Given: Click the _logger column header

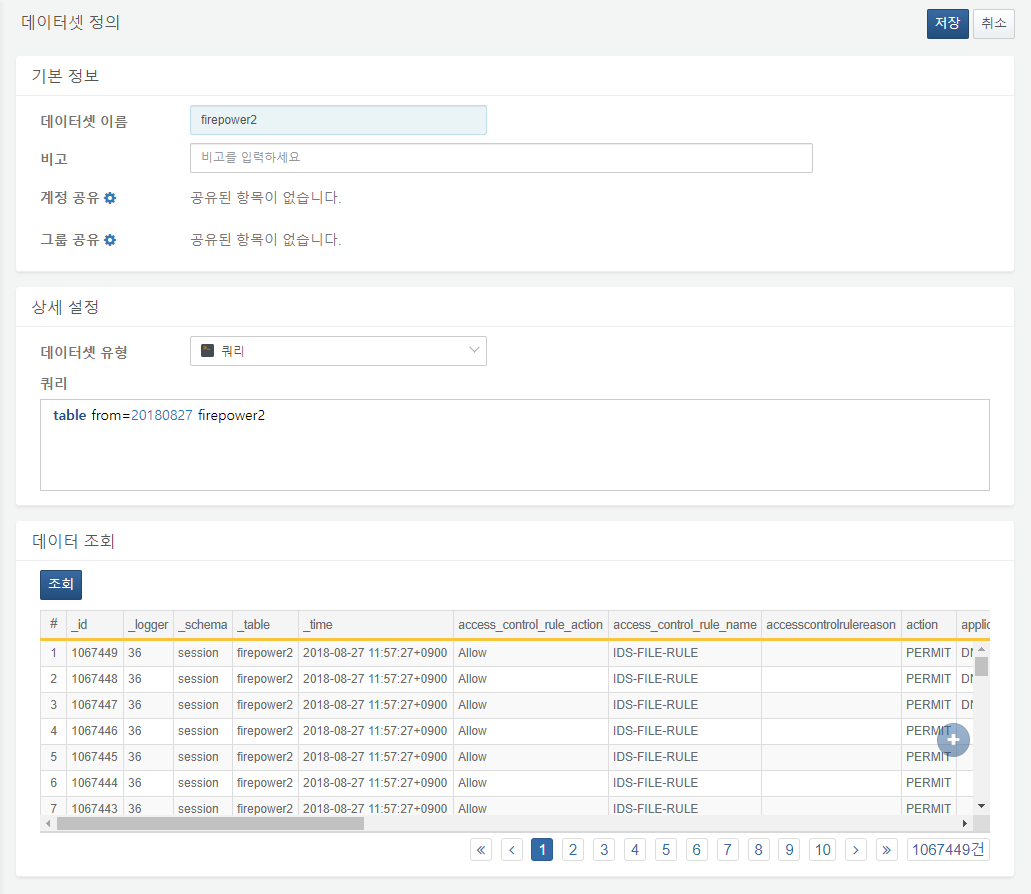Looking at the screenshot, I should coord(148,624).
